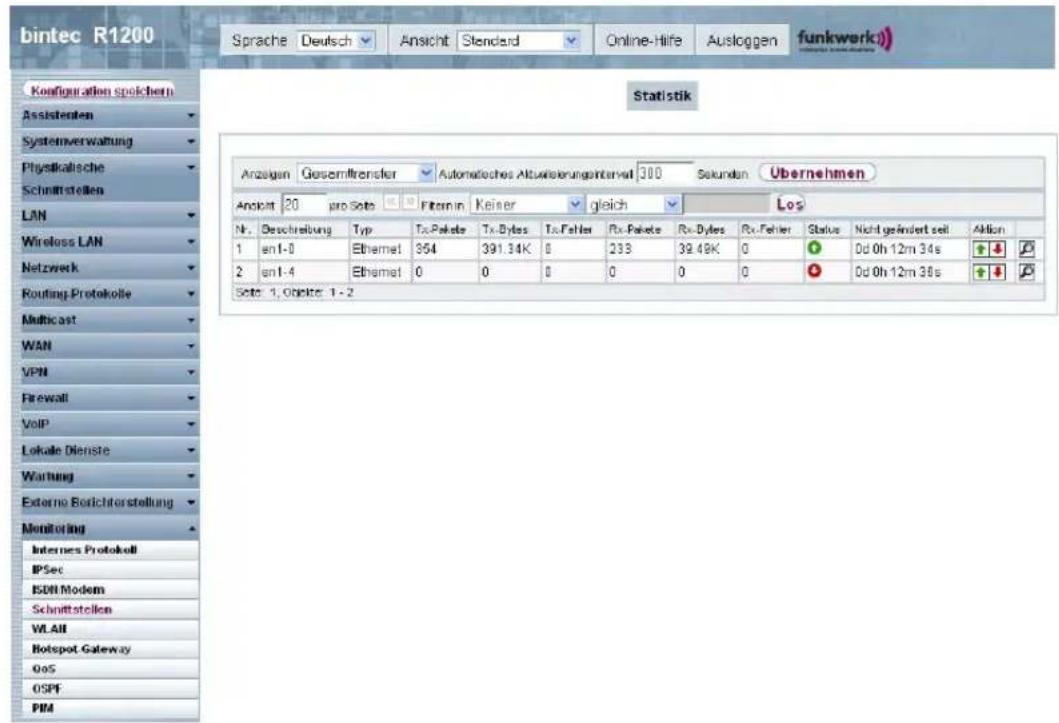Expand the Assistenten menu

tap(105, 115)
